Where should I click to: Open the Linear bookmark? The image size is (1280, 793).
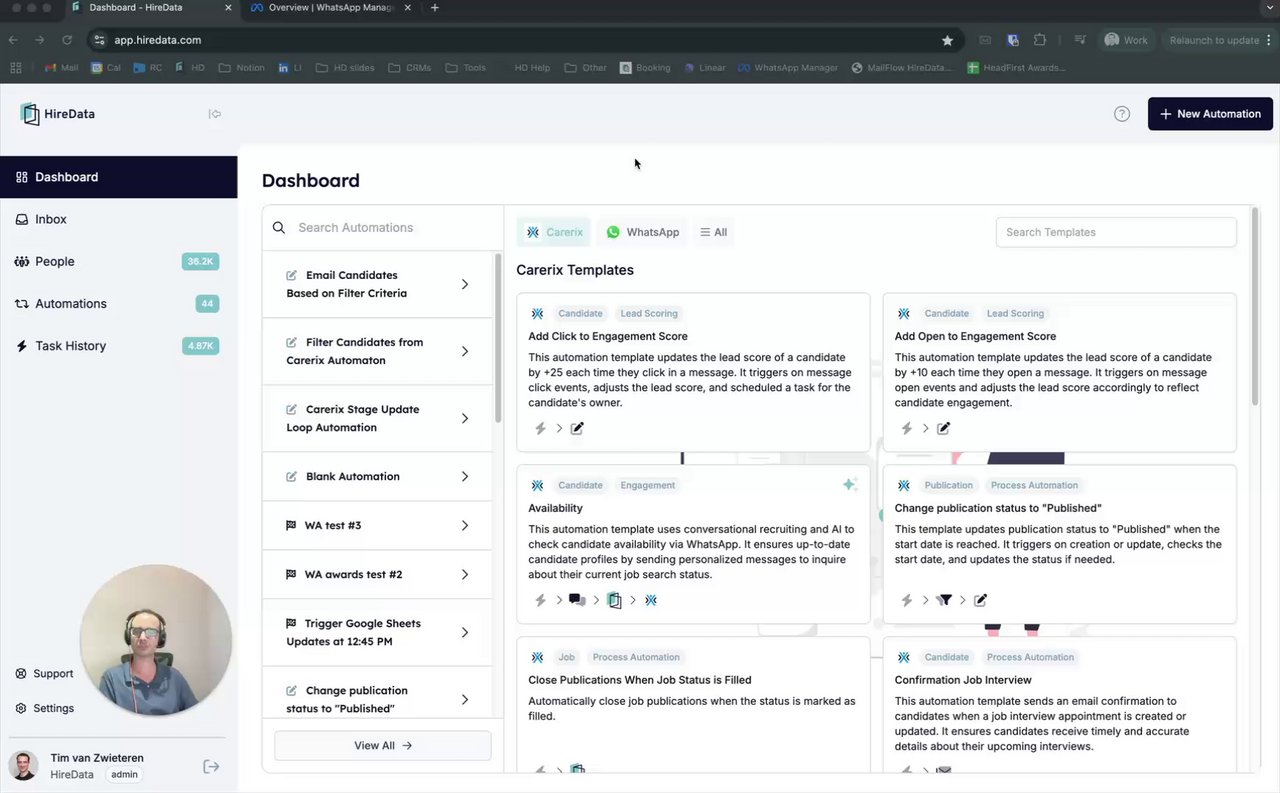click(705, 68)
